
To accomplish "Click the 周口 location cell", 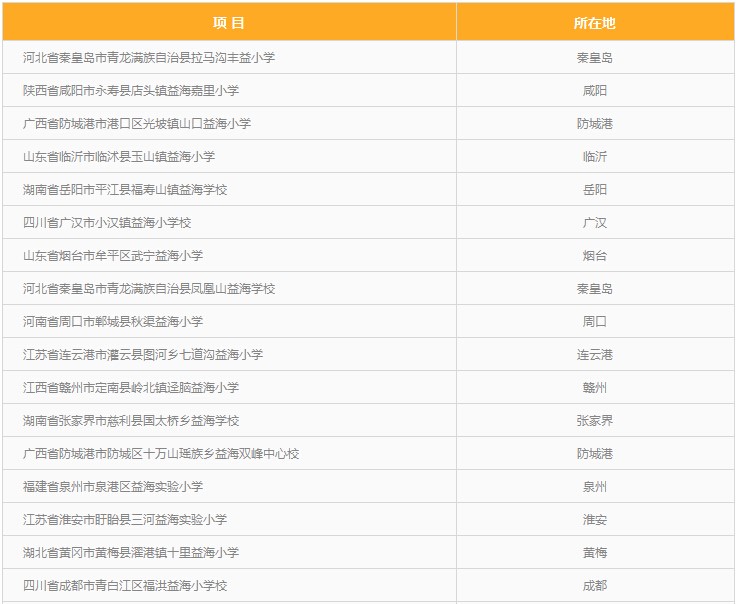I will [x=595, y=322].
